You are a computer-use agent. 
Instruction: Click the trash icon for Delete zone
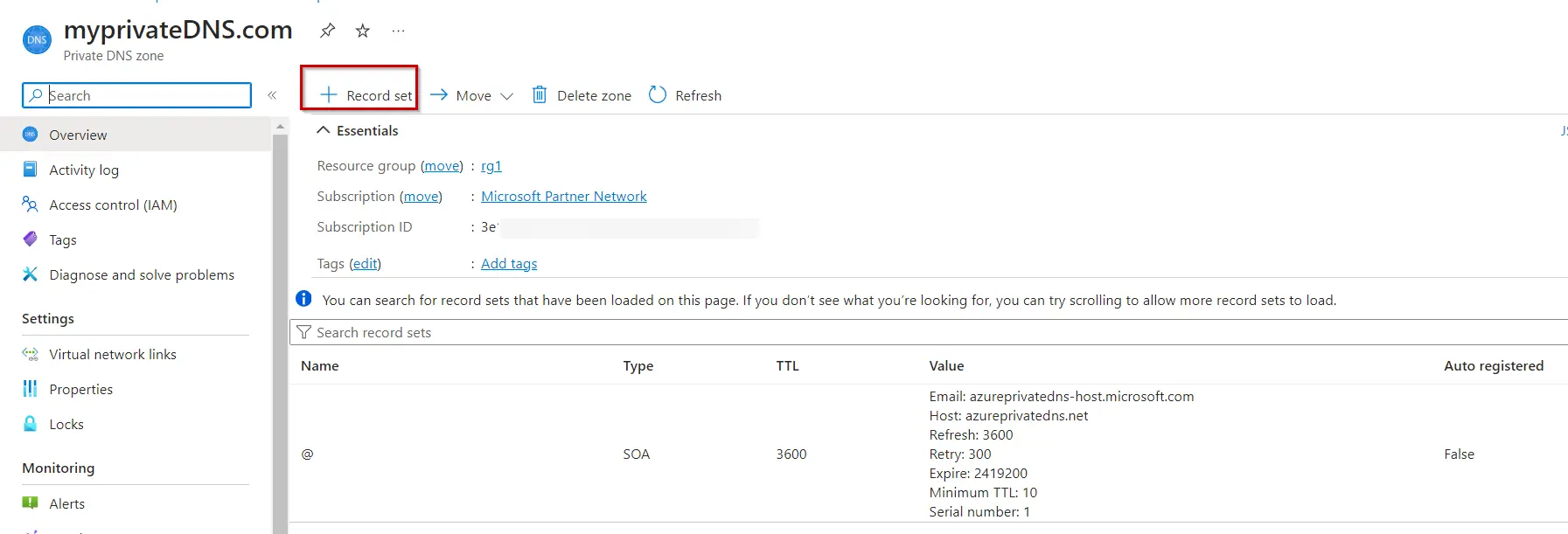click(x=540, y=94)
